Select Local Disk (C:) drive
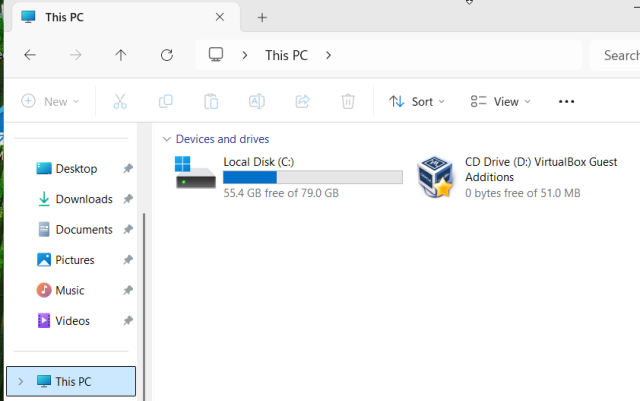The image size is (640, 401). coord(288,176)
